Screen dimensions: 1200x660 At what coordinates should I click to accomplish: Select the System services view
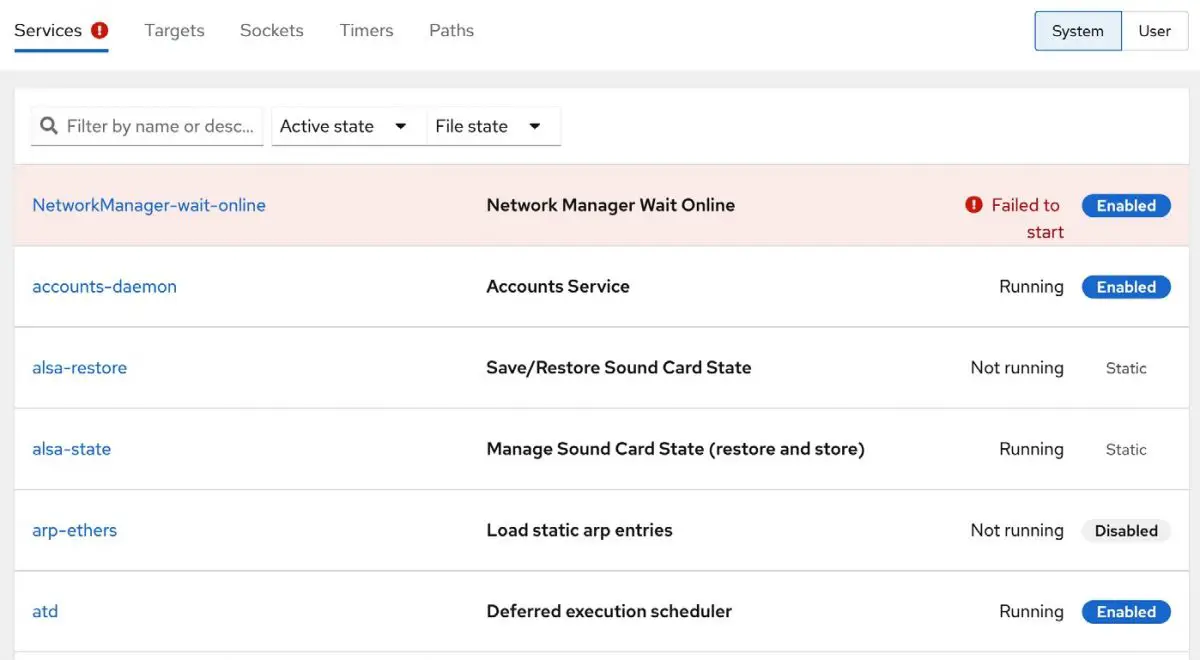[x=1078, y=31]
